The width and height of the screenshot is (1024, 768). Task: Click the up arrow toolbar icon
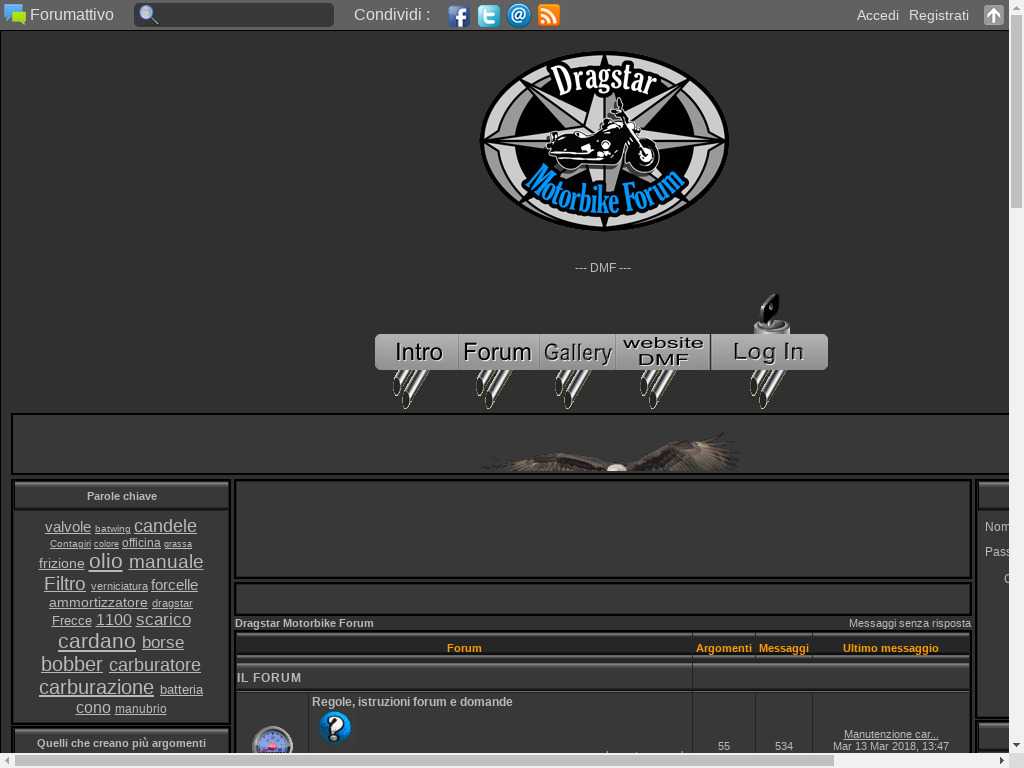[x=993, y=15]
